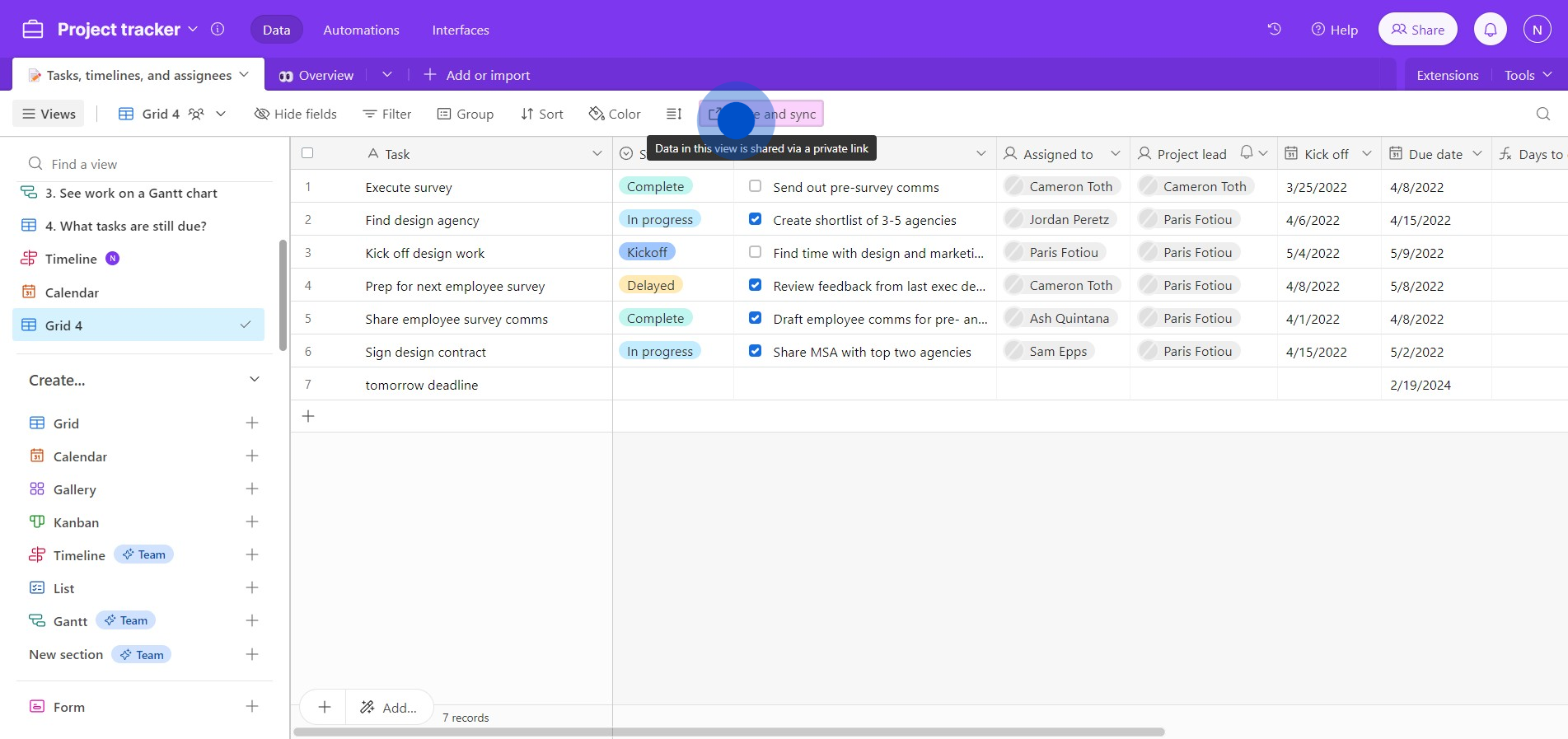Click the base info icon near title

(218, 30)
